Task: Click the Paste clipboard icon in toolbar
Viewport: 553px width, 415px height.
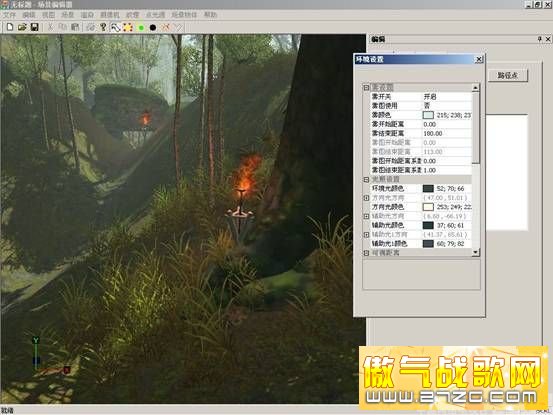Action: (75, 27)
